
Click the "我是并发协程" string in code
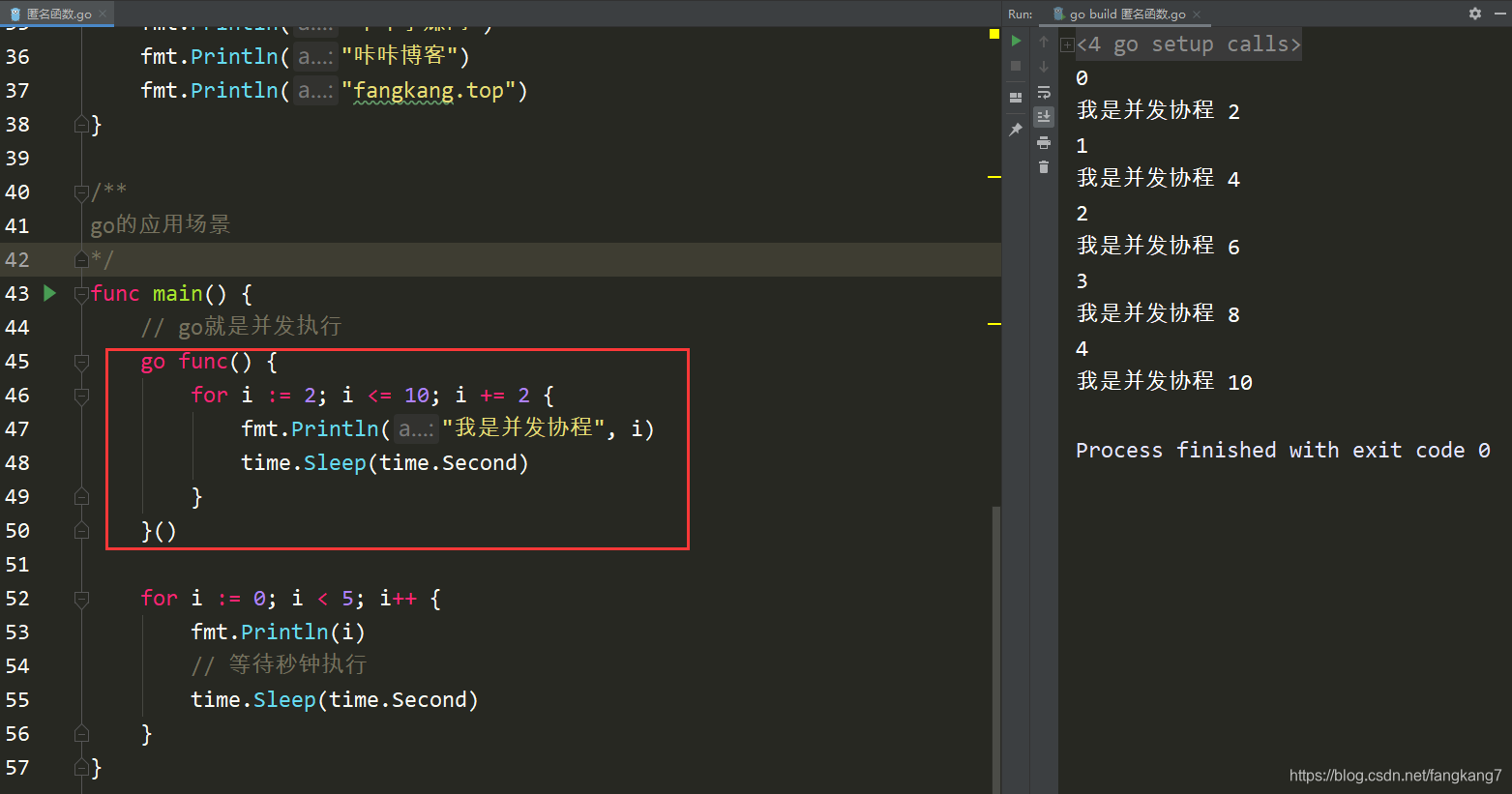[523, 428]
